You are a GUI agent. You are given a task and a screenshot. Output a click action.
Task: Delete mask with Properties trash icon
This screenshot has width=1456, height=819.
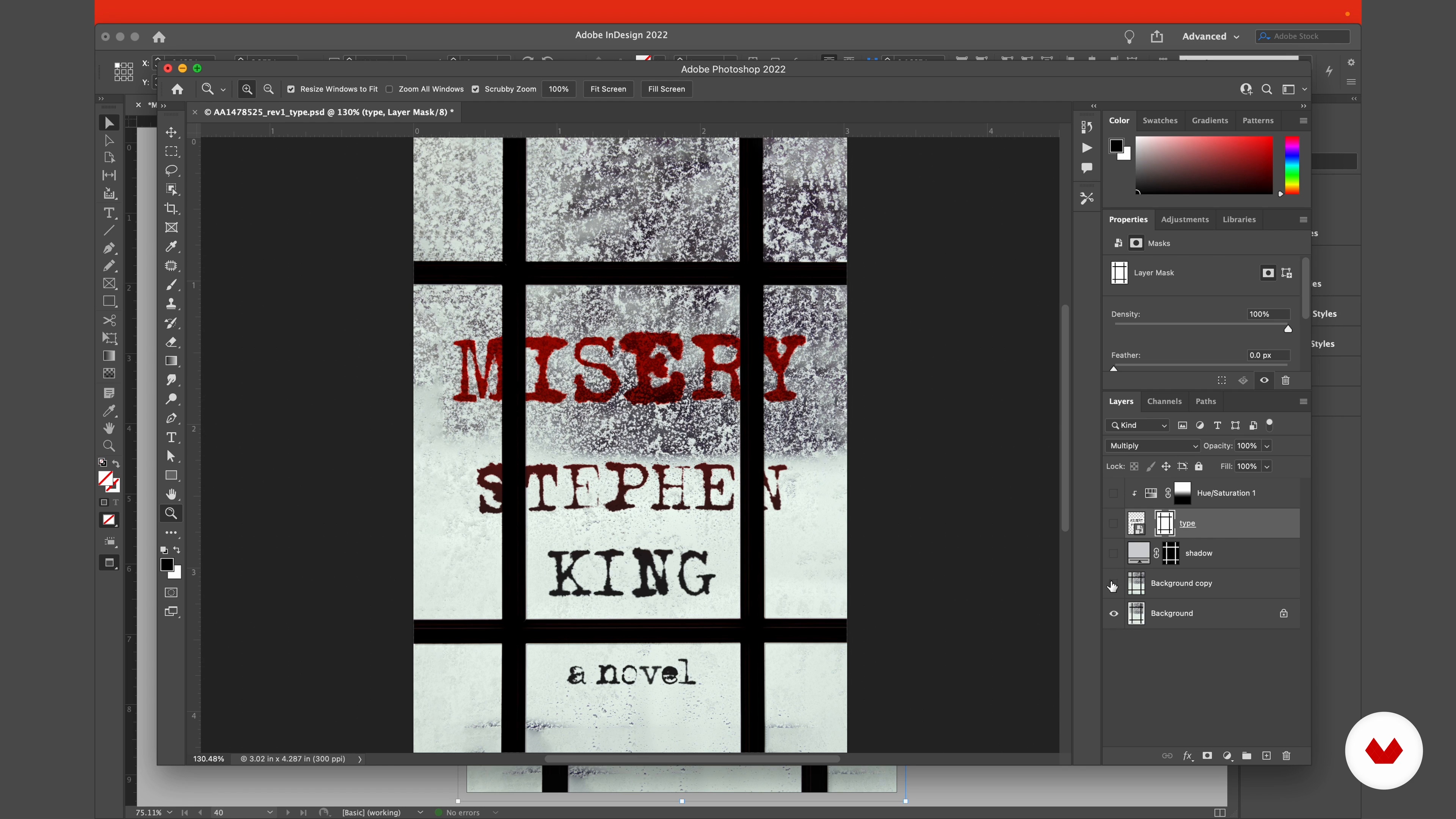[1286, 380]
